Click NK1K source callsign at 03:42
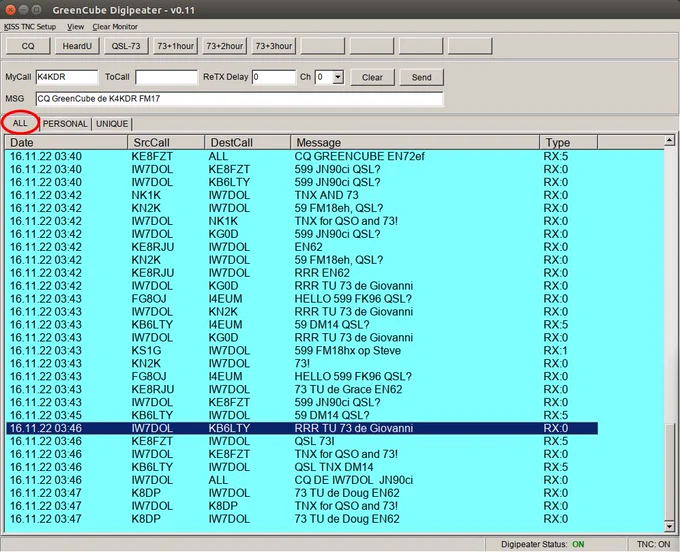This screenshot has height=552, width=680. tap(146, 195)
